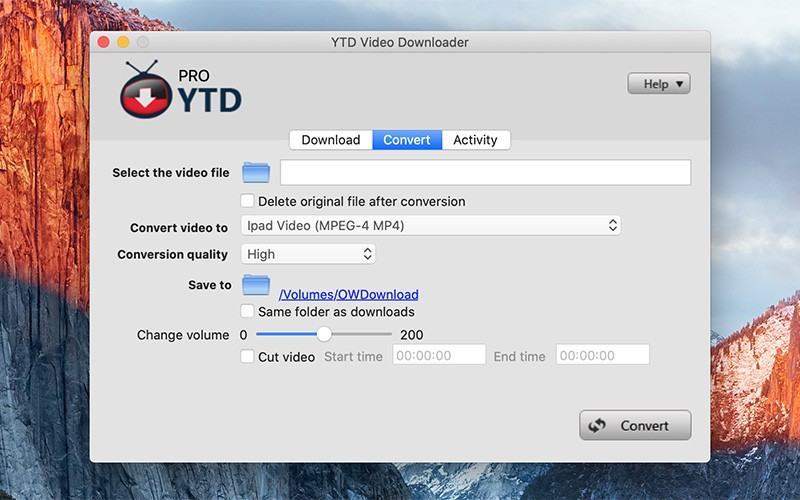This screenshot has width=800, height=500.
Task: Click the Convert button at bottom right
Action: [x=635, y=426]
